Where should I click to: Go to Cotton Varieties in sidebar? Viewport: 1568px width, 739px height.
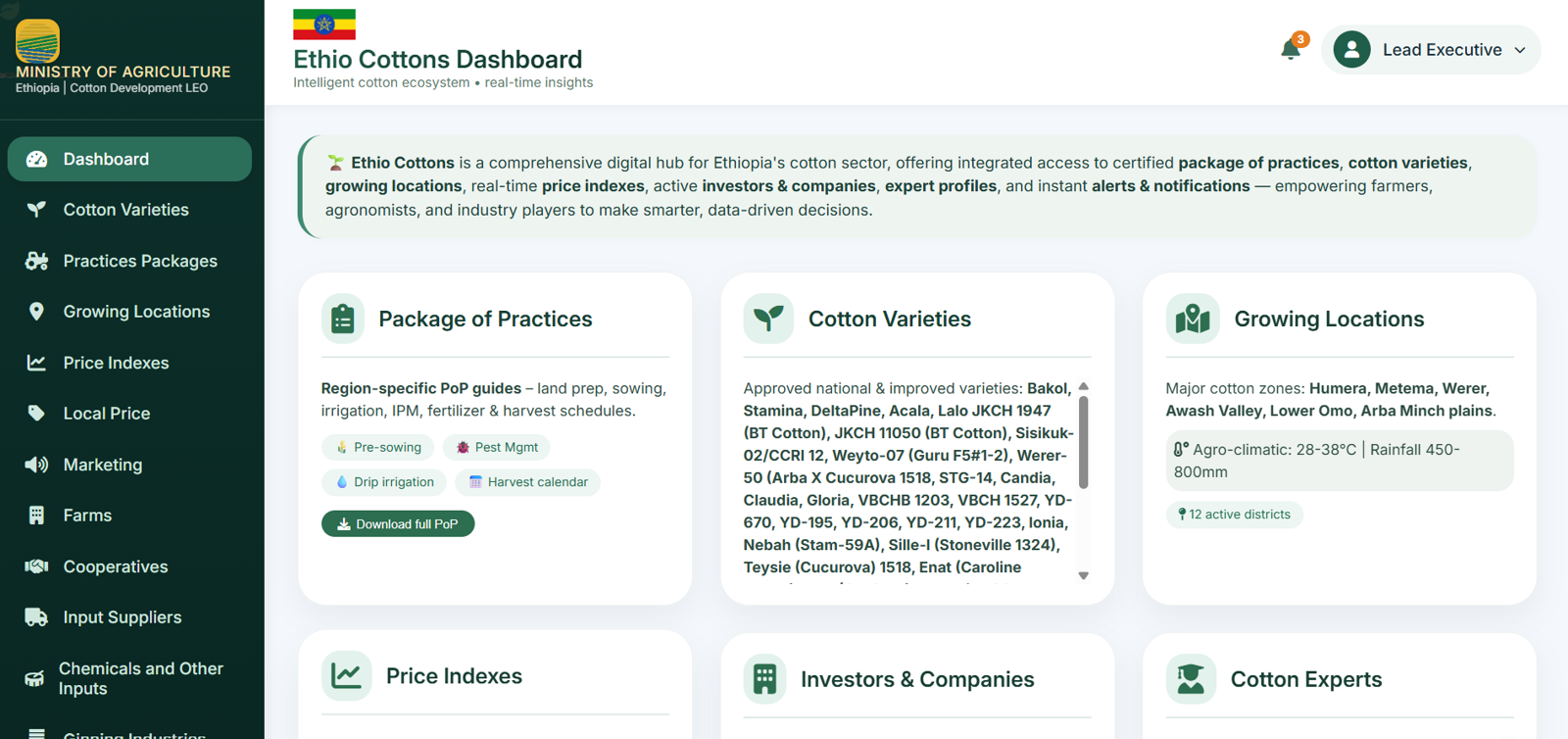tap(129, 210)
